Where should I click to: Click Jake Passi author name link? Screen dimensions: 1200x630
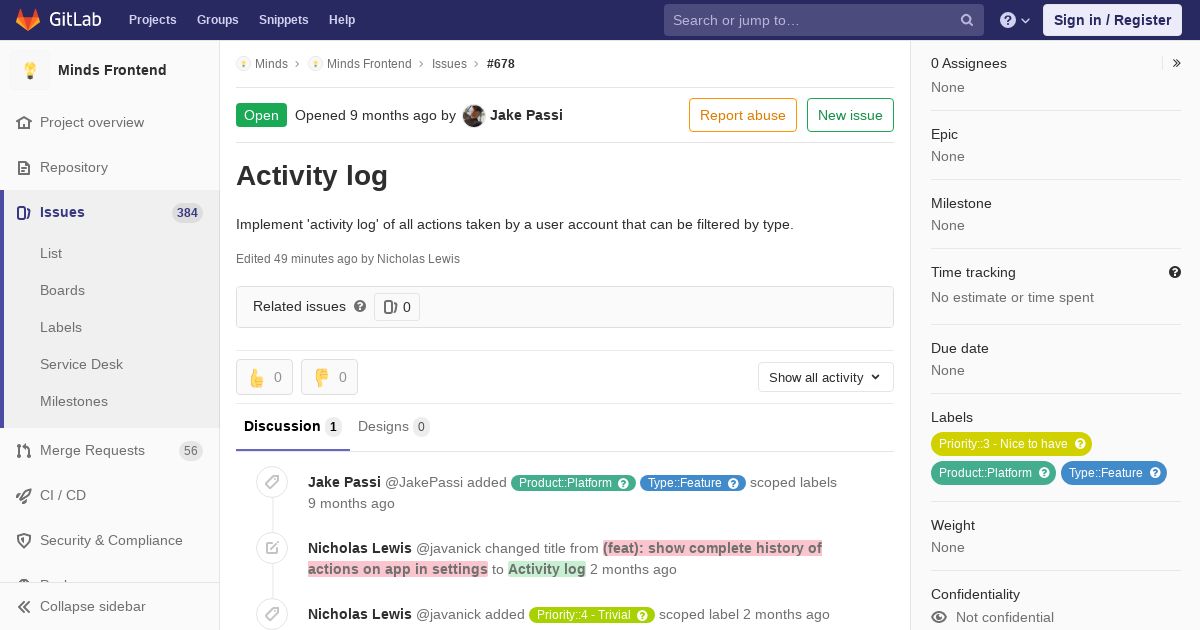(x=526, y=115)
